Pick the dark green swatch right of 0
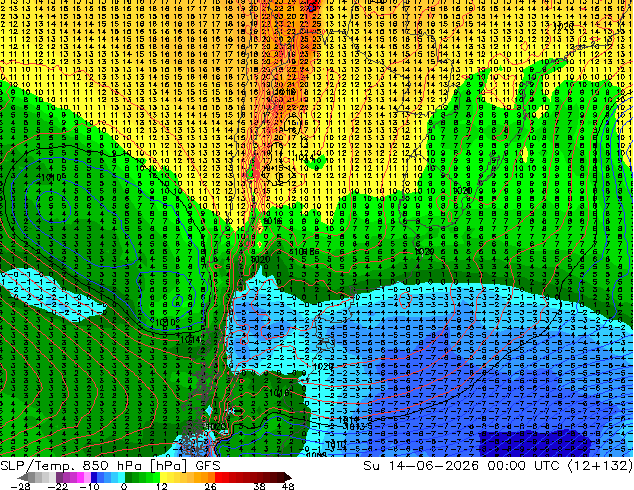The width and height of the screenshot is (634, 490). coord(128,477)
